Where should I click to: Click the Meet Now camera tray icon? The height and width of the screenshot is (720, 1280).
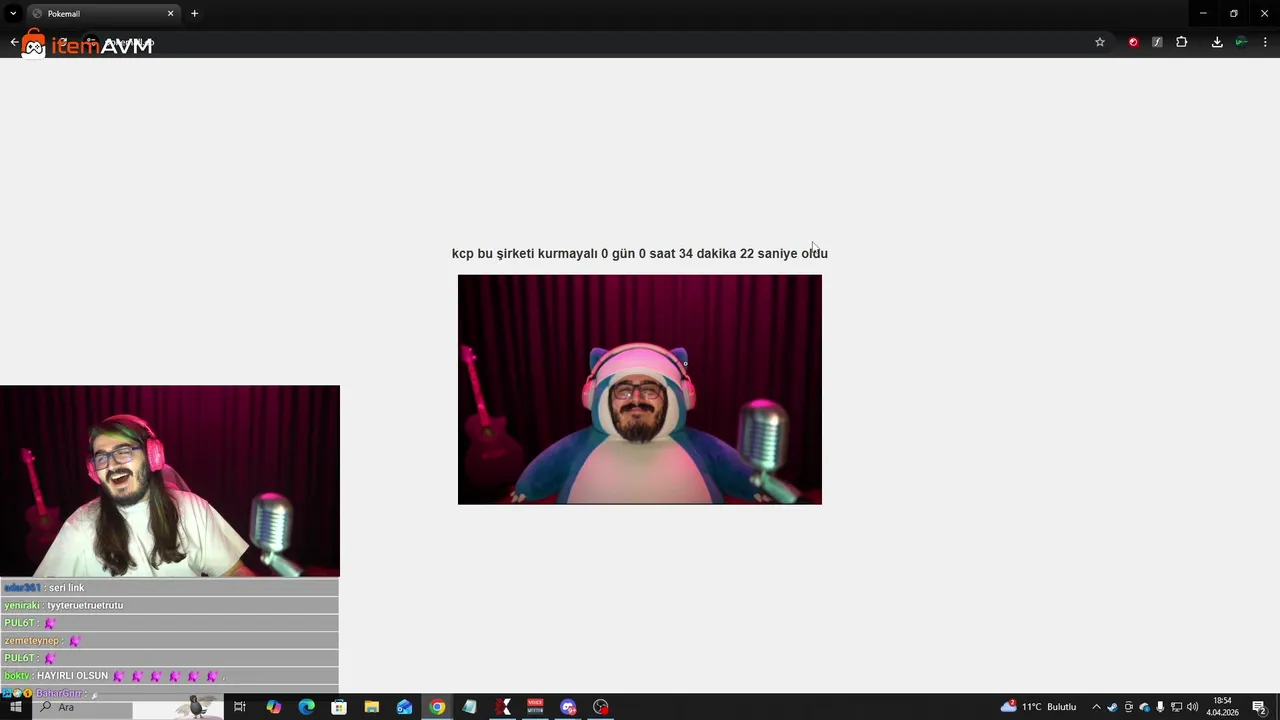pos(1129,707)
